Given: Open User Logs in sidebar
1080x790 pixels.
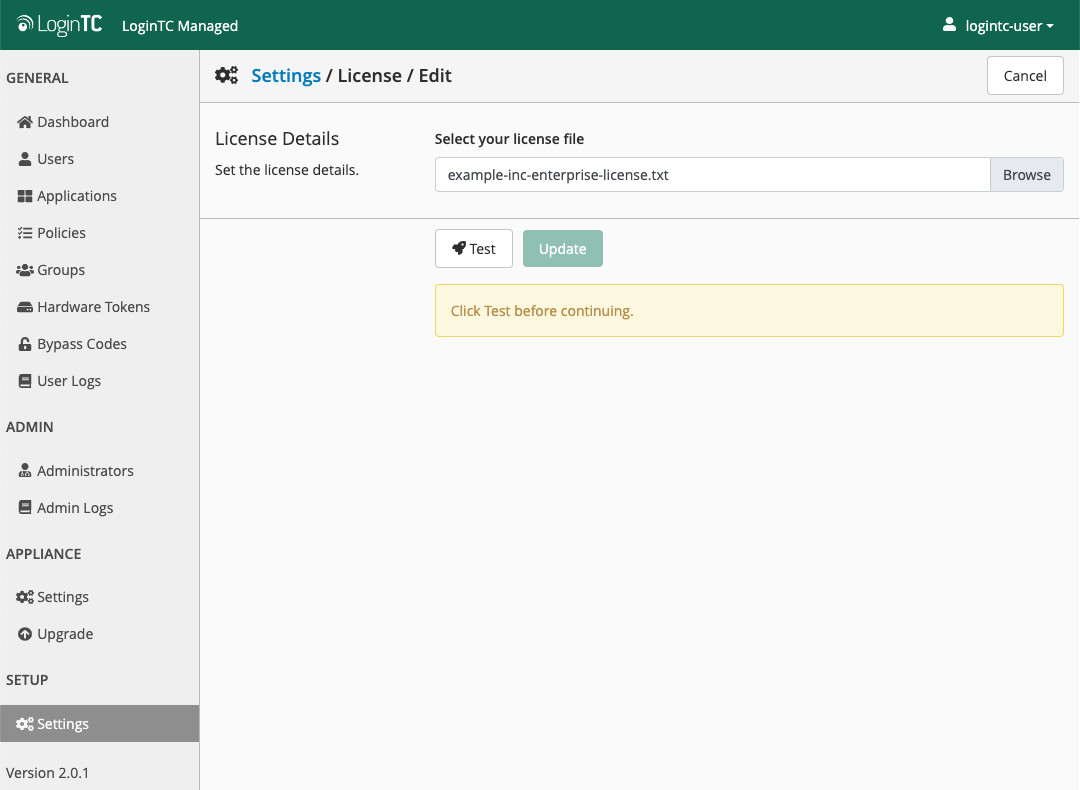Looking at the screenshot, I should (x=68, y=381).
